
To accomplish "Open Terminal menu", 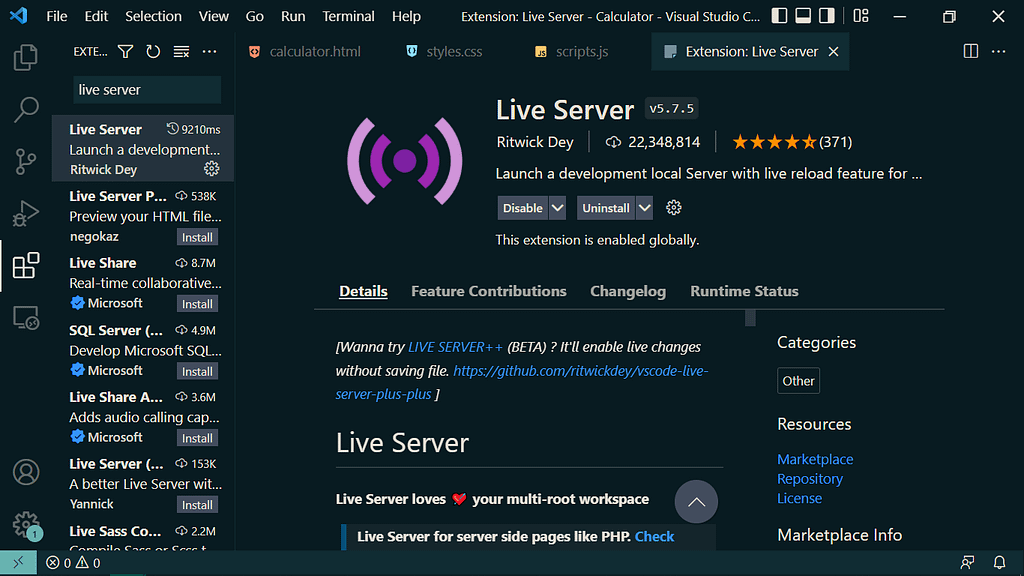I will pyautogui.click(x=348, y=16).
